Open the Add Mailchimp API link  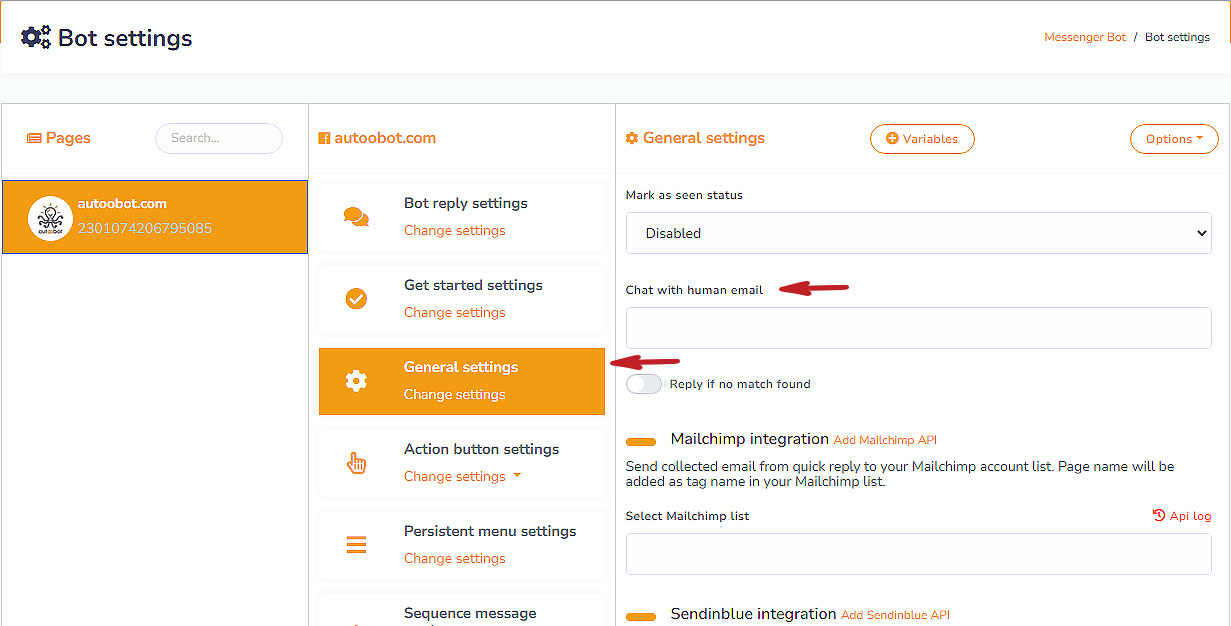click(x=885, y=440)
